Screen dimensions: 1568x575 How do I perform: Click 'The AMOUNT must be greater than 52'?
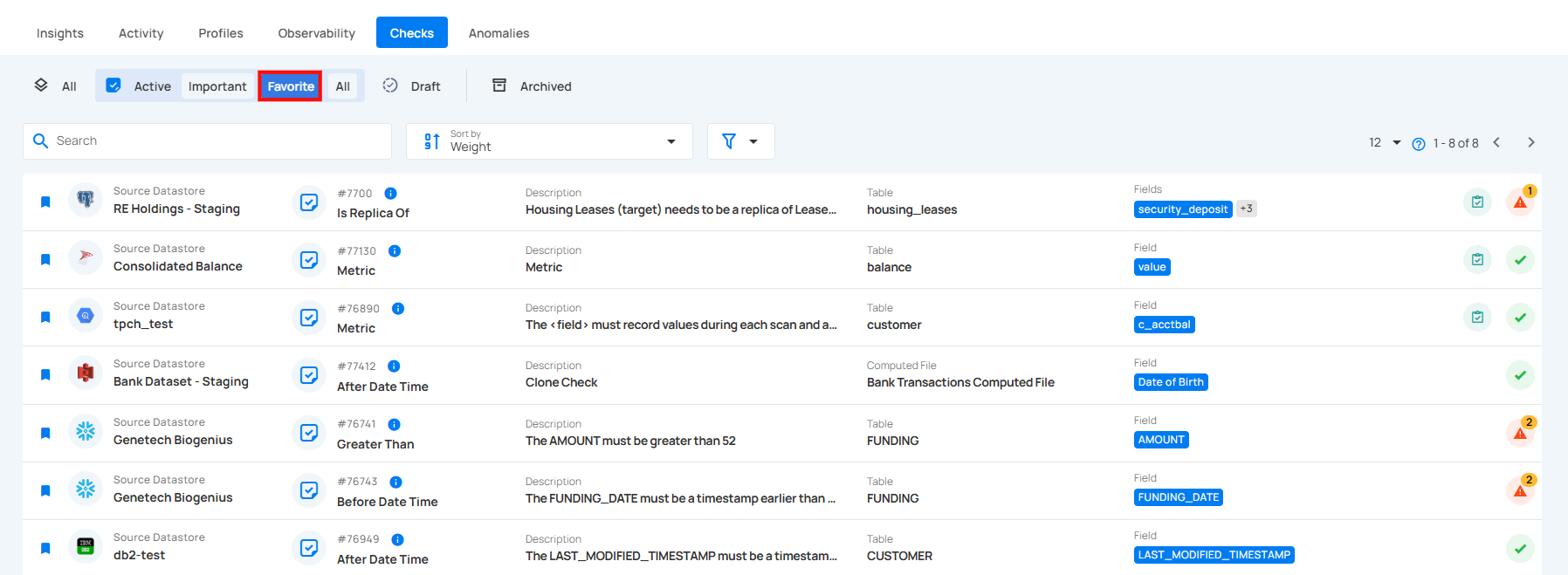click(x=630, y=441)
